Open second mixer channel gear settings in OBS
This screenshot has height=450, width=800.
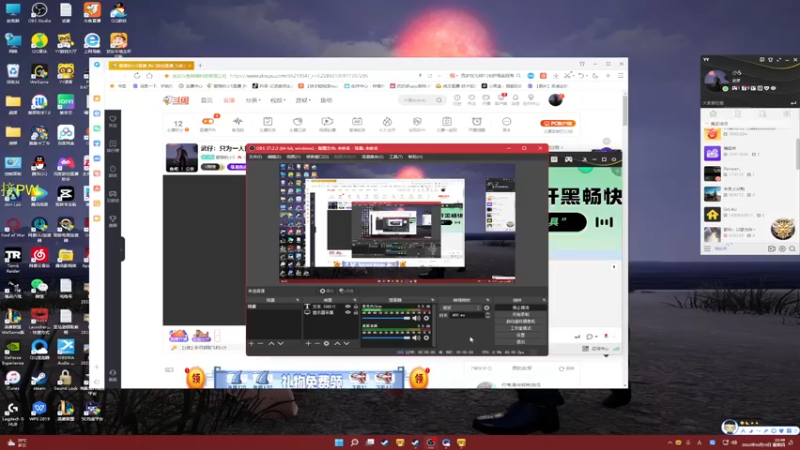(x=427, y=337)
